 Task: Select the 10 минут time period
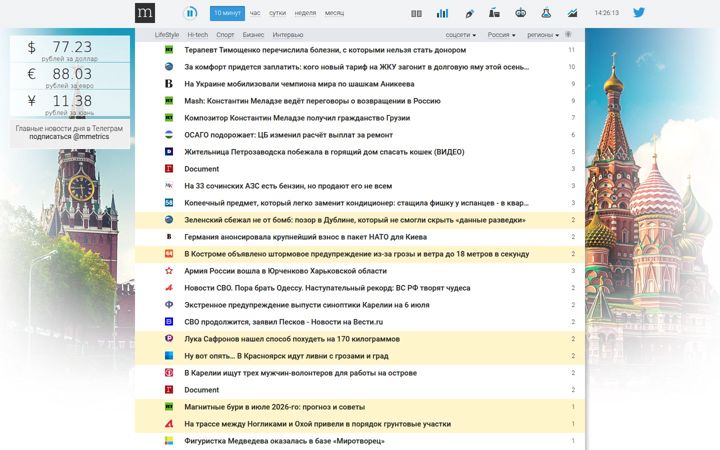[x=227, y=13]
